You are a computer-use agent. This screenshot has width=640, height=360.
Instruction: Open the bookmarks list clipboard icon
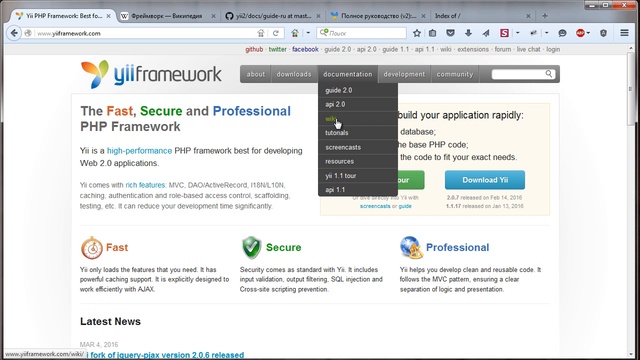433,33
